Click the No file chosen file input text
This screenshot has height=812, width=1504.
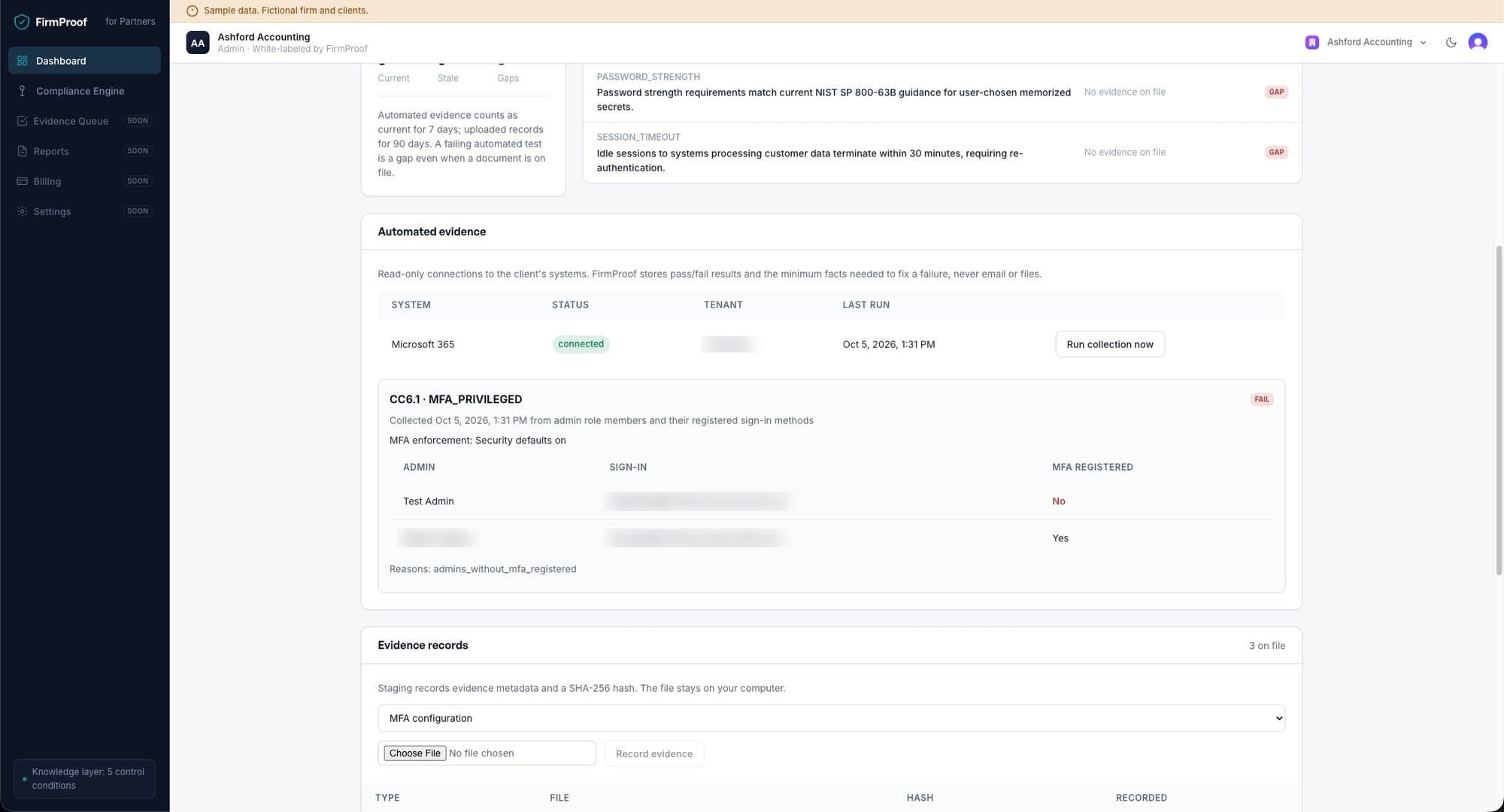[481, 753]
